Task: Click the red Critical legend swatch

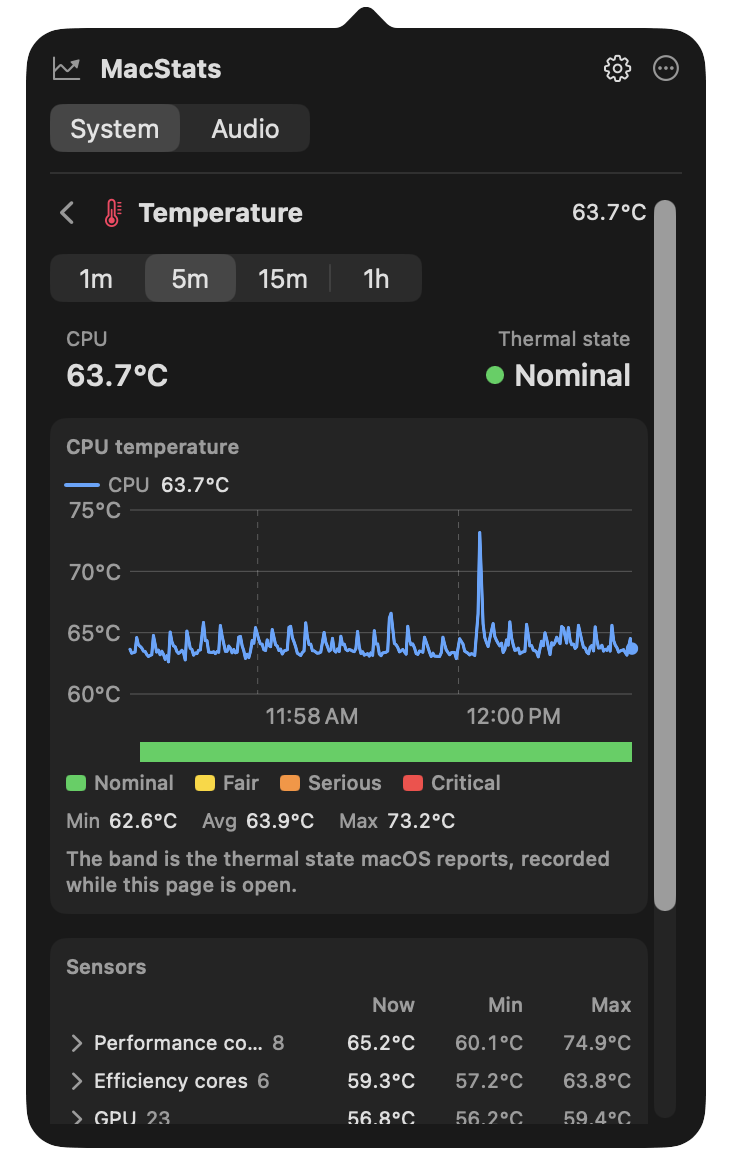Action: click(413, 783)
